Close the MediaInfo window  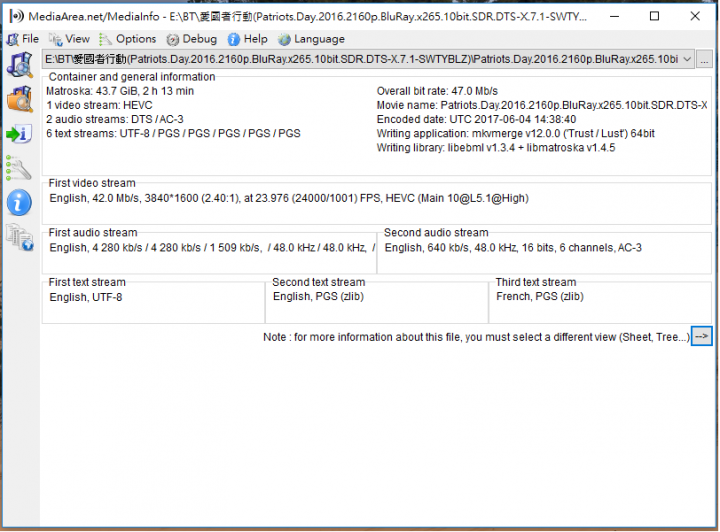point(695,17)
